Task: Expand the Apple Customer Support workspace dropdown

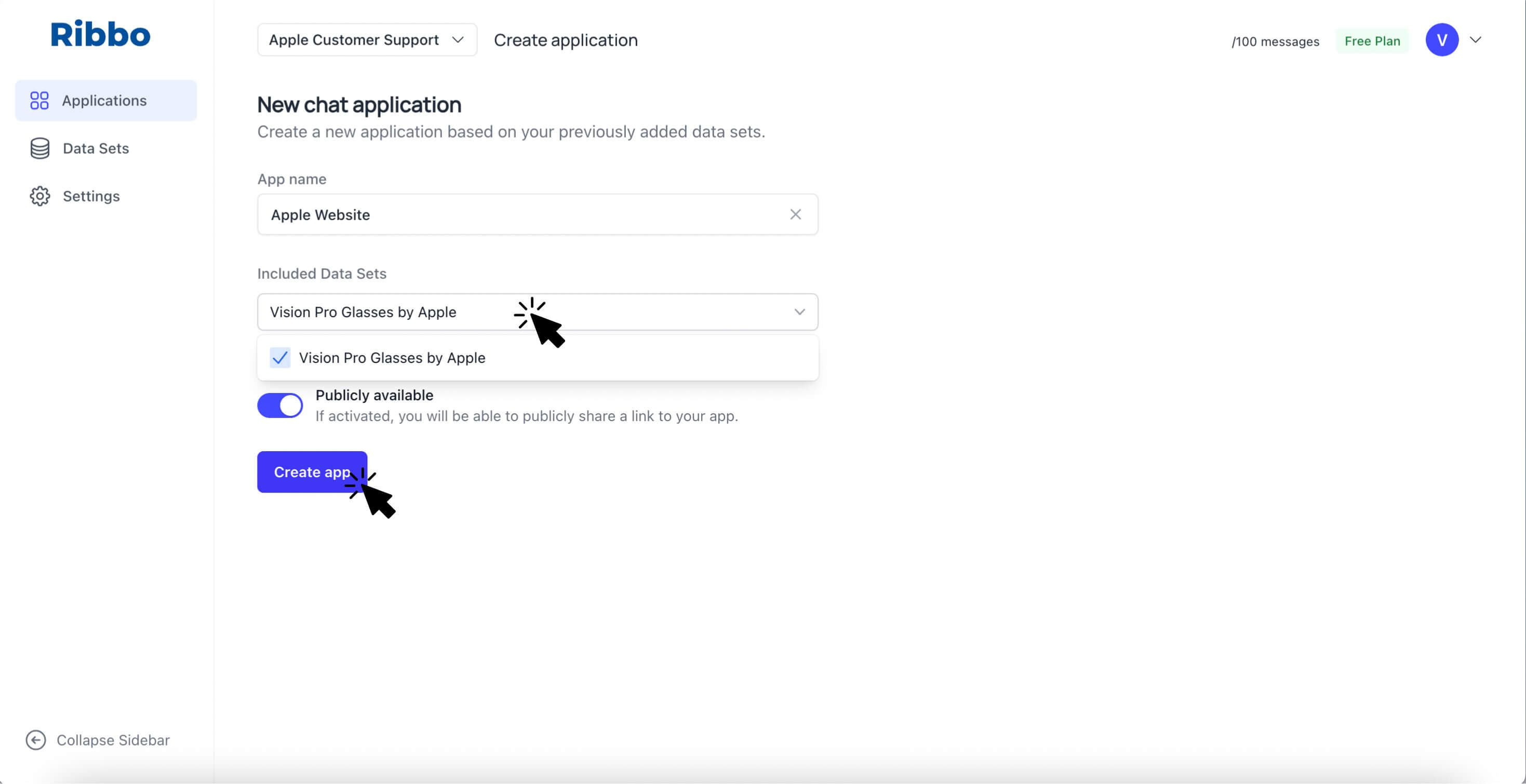Action: pyautogui.click(x=366, y=39)
